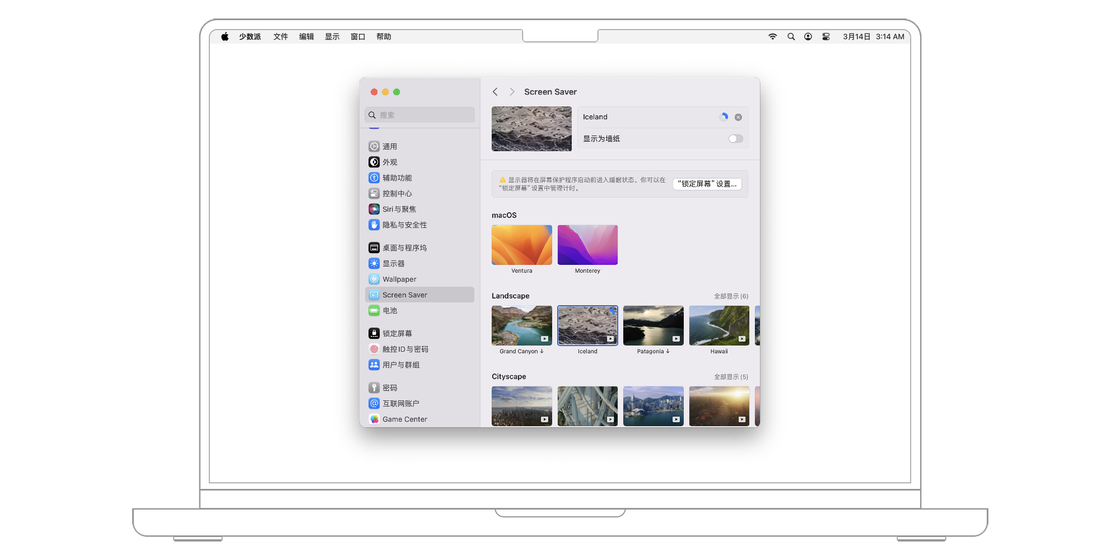Cancel the Iceland download with x icon
Image resolution: width=1120 pixels, height=560 pixels.
coord(738,117)
